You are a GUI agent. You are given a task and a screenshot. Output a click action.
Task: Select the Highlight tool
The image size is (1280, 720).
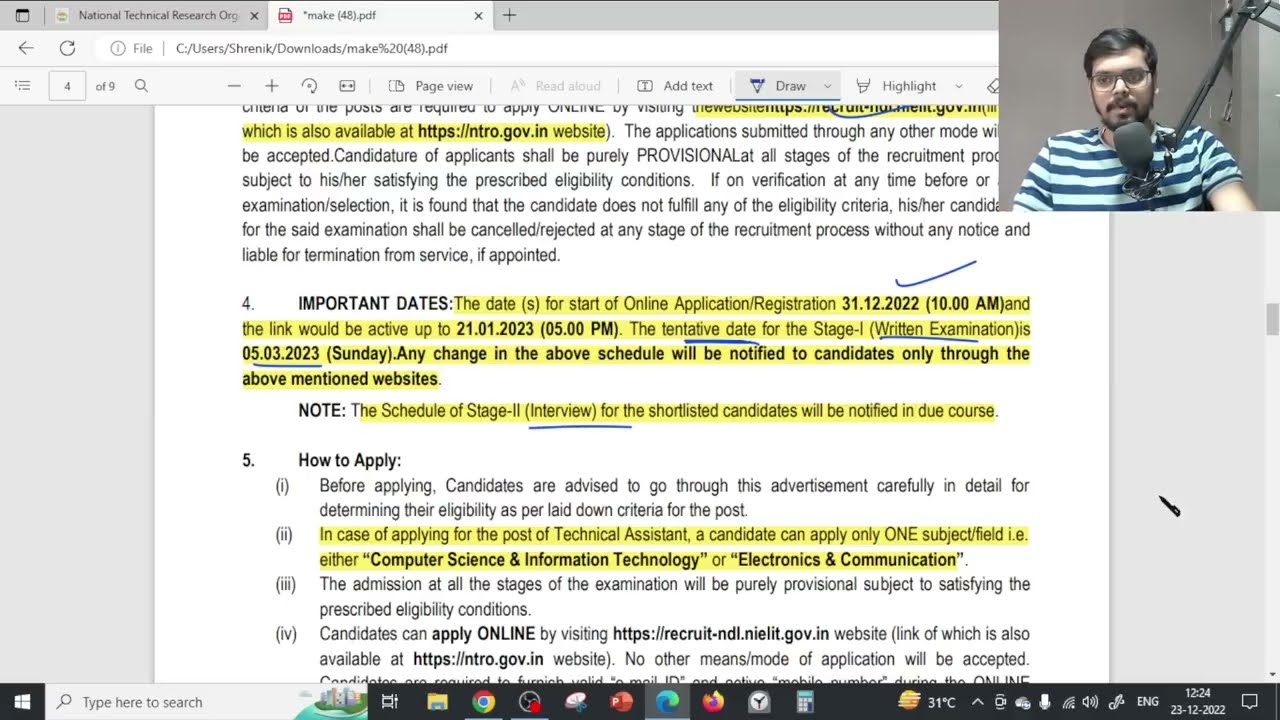coord(896,86)
